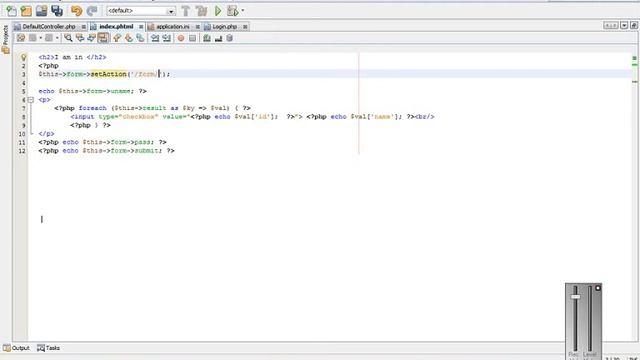Screen dimensions: 640x360
Task: Click the current line mark in error stripe
Action: point(635,82)
